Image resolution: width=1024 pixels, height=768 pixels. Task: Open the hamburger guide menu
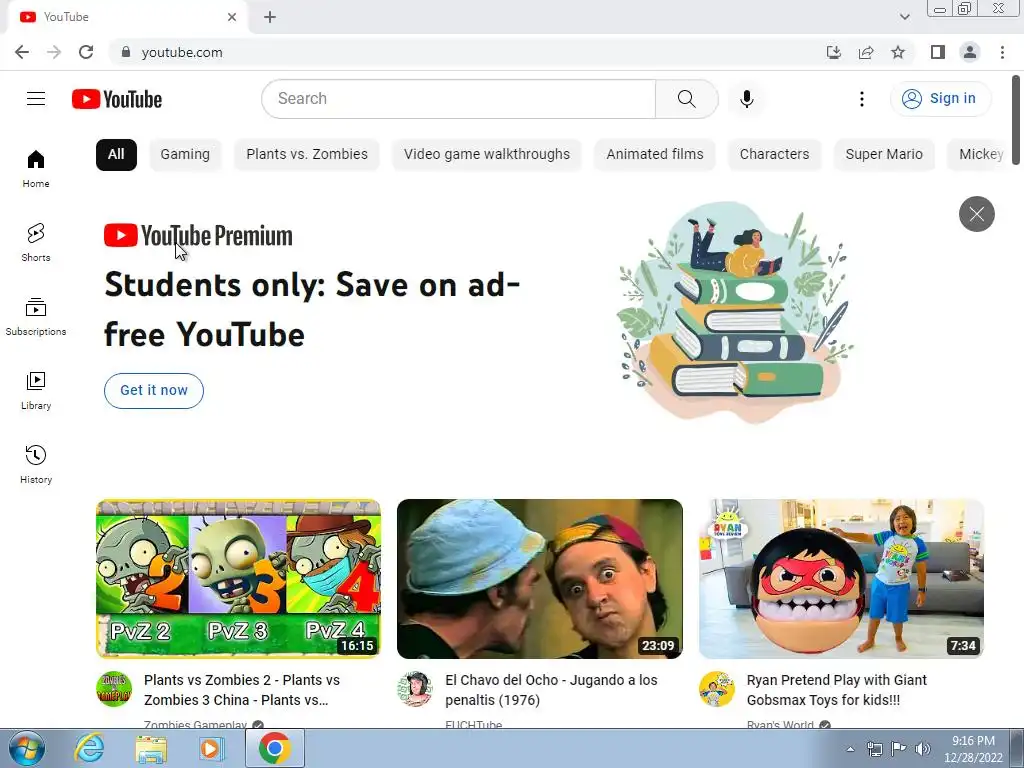coord(36,99)
